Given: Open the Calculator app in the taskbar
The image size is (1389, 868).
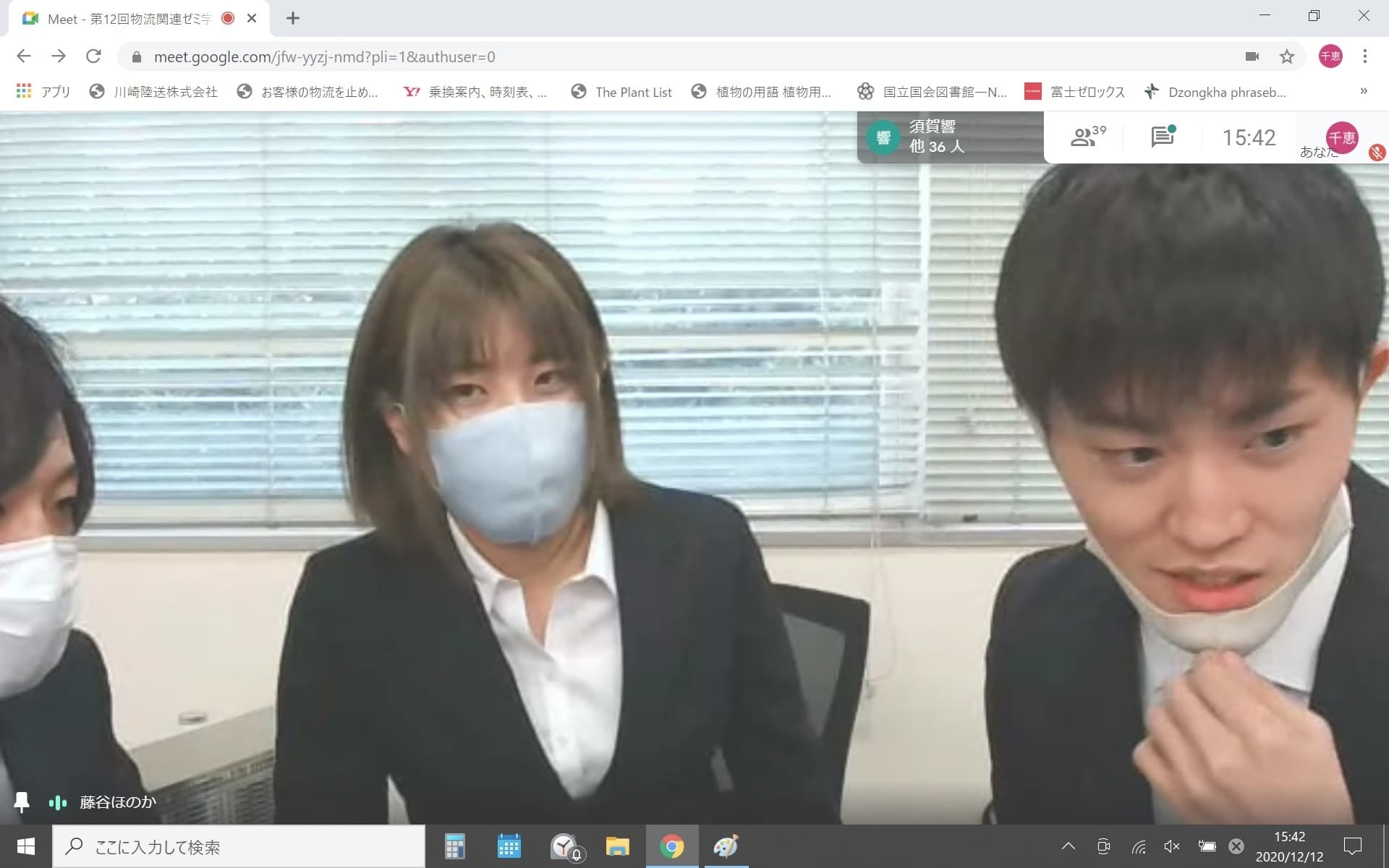Looking at the screenshot, I should tap(454, 846).
